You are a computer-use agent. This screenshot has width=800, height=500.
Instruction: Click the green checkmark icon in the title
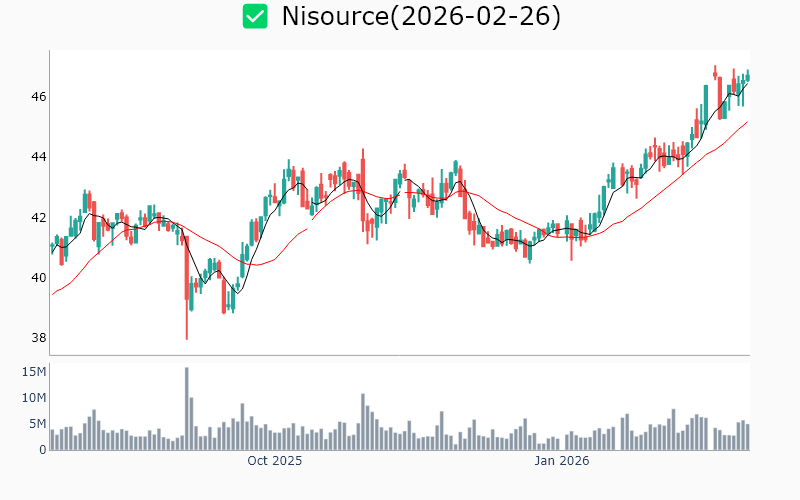point(256,16)
